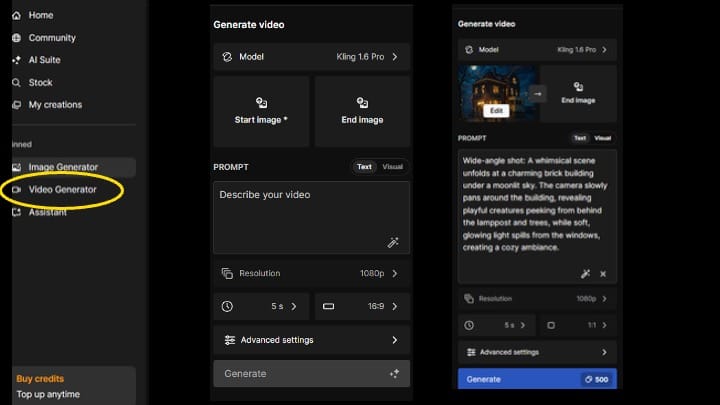720x405 pixels.
Task: Click the Home icon in the sidebar
Action: tap(16, 15)
